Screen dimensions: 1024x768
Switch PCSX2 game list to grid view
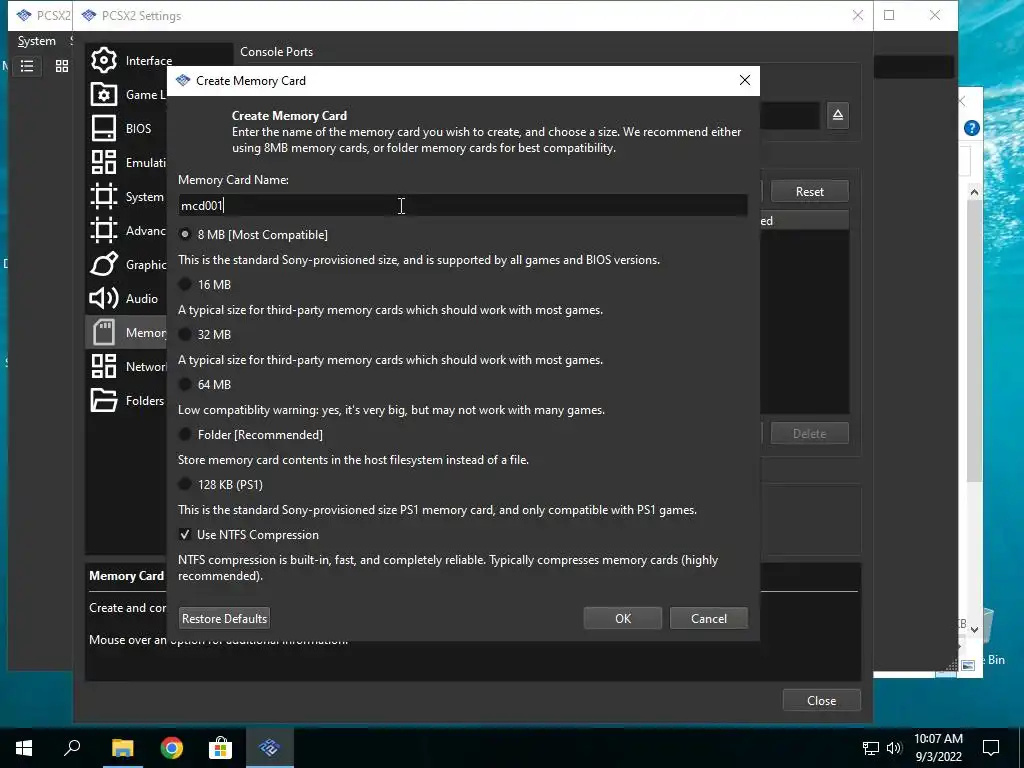62,66
